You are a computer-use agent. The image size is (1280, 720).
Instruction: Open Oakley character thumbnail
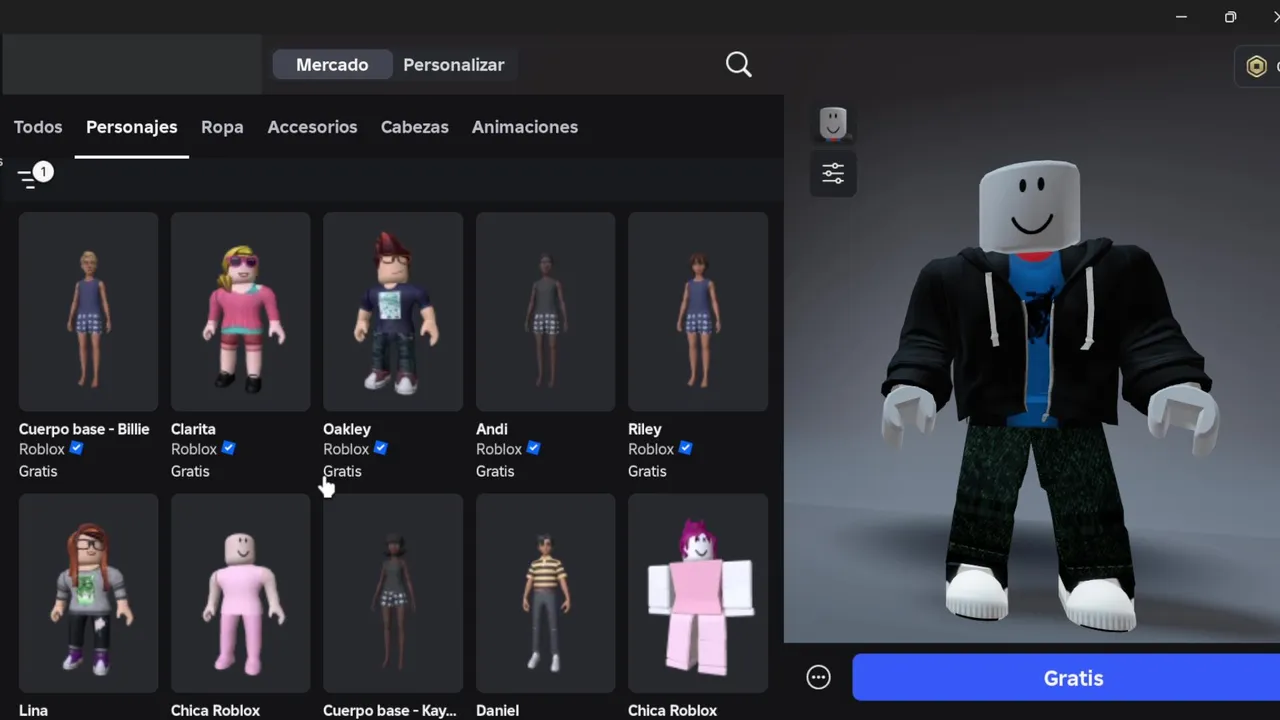click(x=393, y=311)
